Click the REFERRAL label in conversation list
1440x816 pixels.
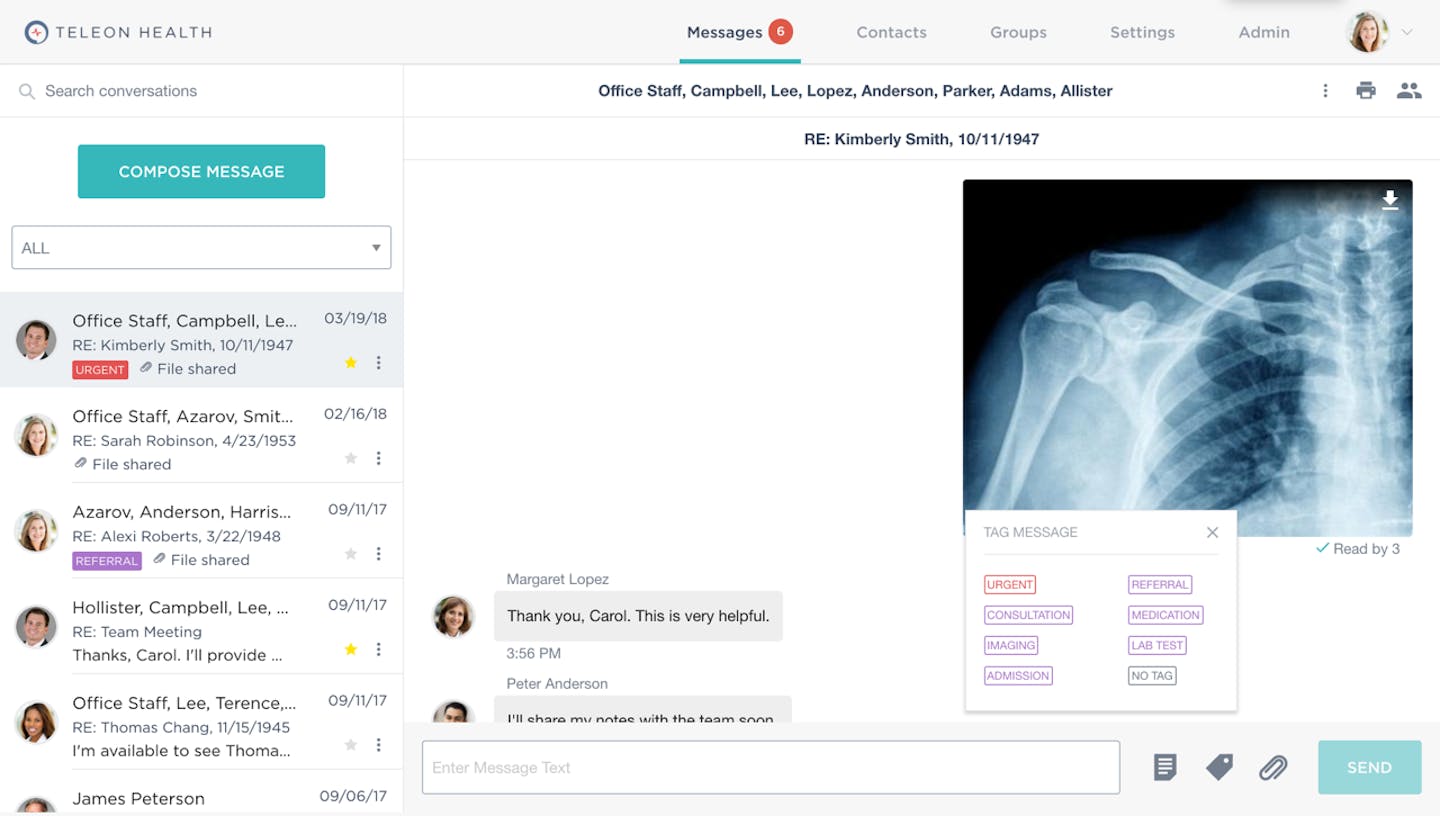point(107,561)
